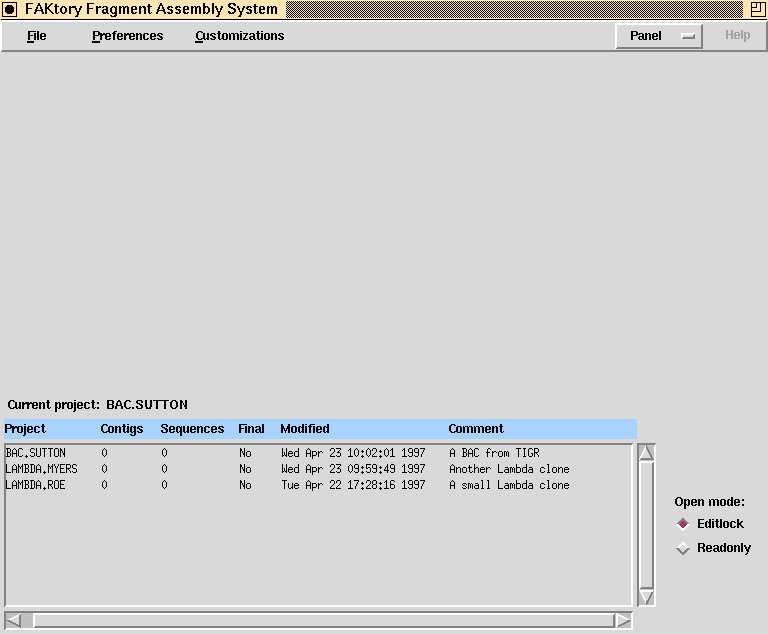Click the scroll left arrow below project list
The height and width of the screenshot is (634, 768).
14,620
